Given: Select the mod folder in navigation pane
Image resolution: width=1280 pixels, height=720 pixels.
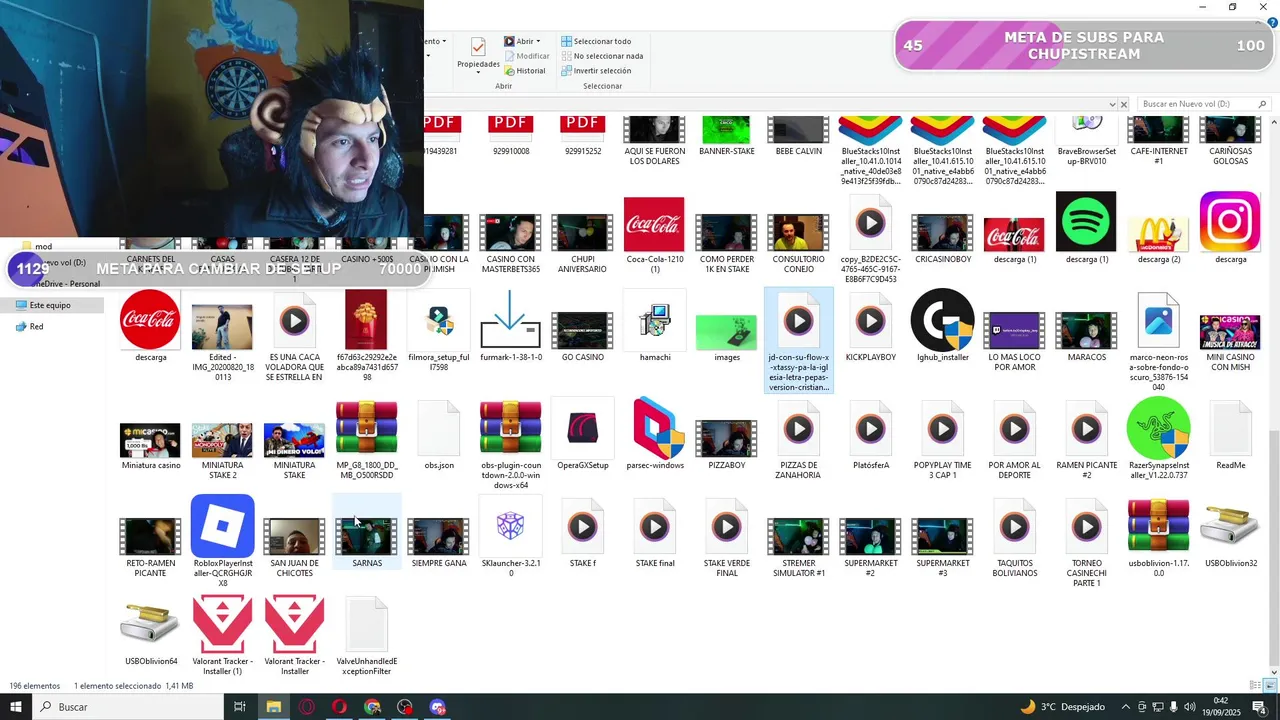Looking at the screenshot, I should coord(43,246).
